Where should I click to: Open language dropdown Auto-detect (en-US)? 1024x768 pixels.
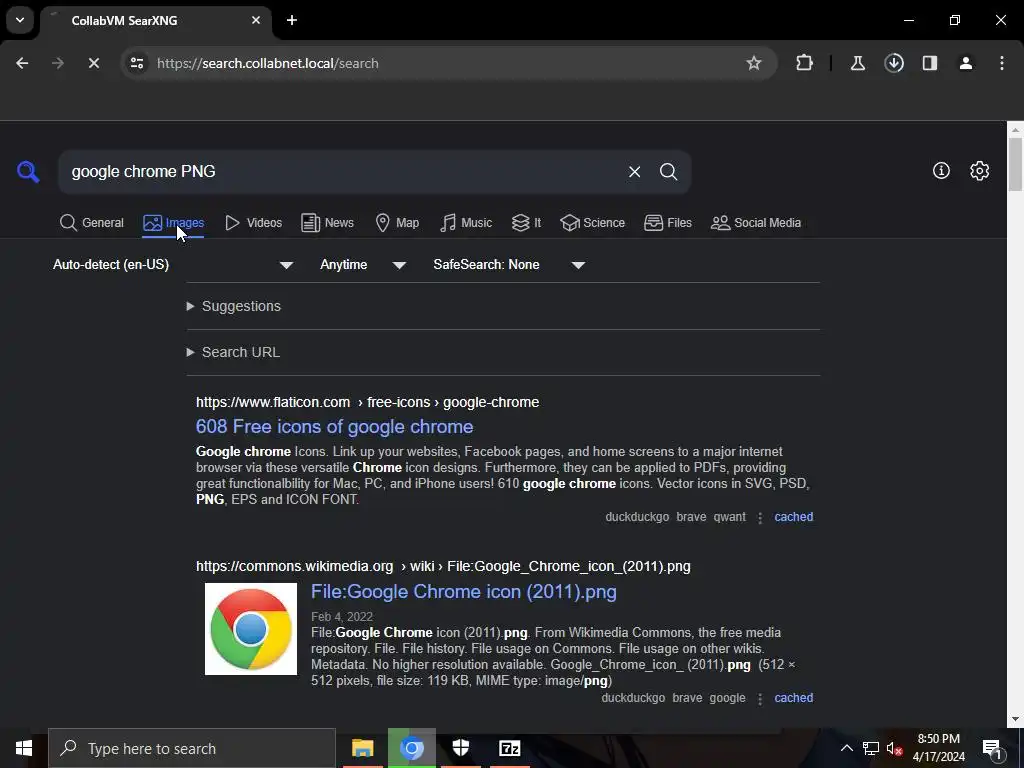point(173,264)
